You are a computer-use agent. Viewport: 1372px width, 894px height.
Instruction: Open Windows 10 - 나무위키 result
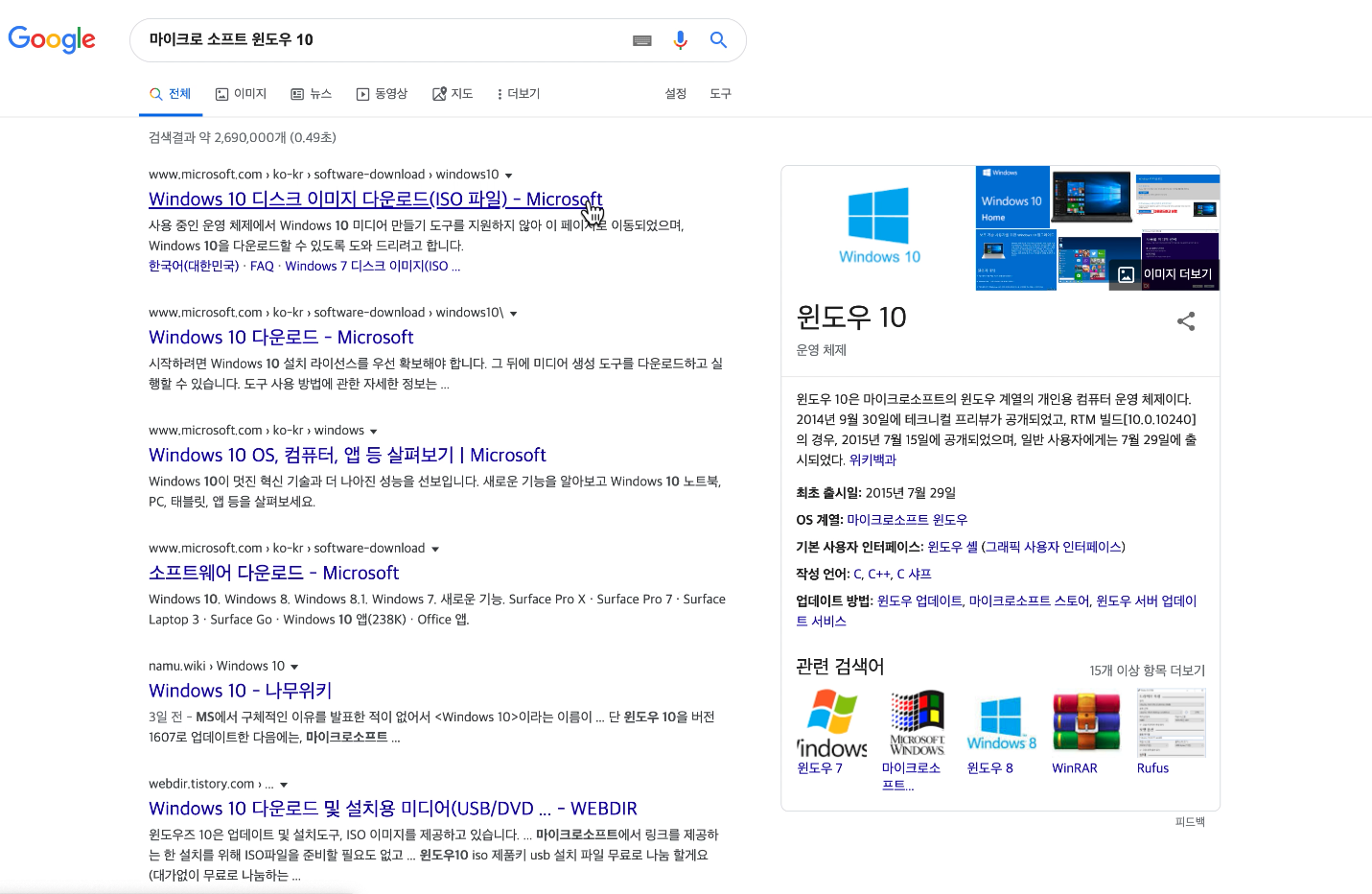click(240, 692)
